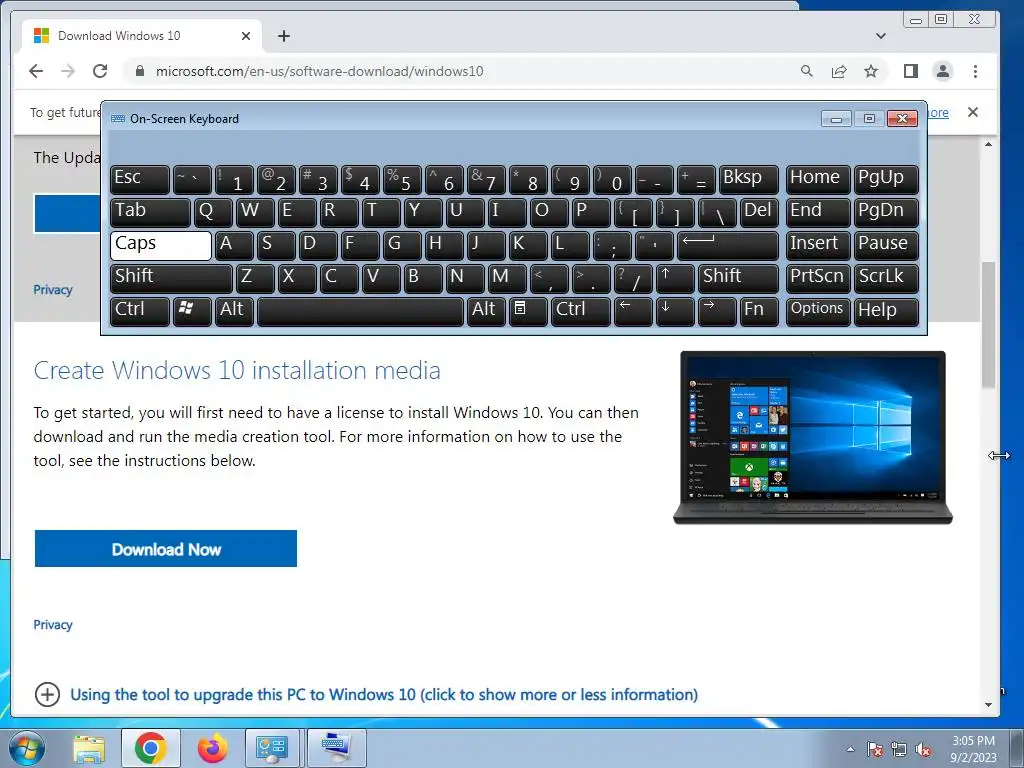Toggle the Caps key on On-Screen Keyboard
Viewport: 1024px width, 768px height.
click(x=161, y=246)
